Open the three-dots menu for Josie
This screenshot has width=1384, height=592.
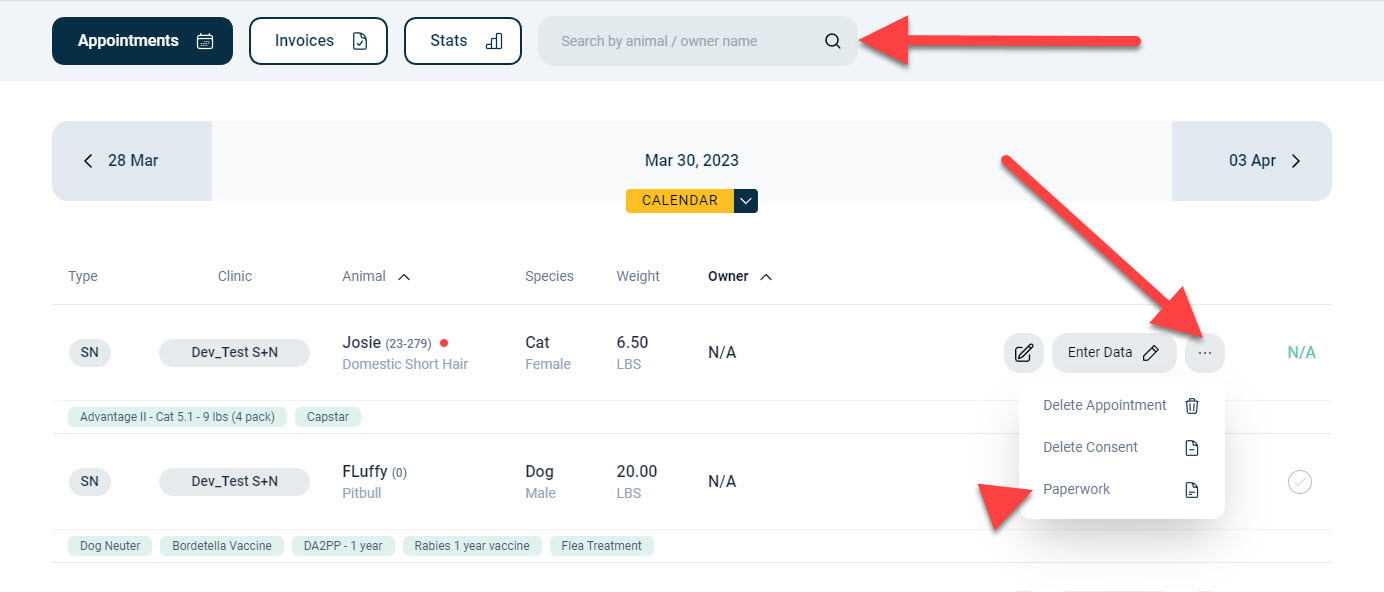click(x=1205, y=353)
